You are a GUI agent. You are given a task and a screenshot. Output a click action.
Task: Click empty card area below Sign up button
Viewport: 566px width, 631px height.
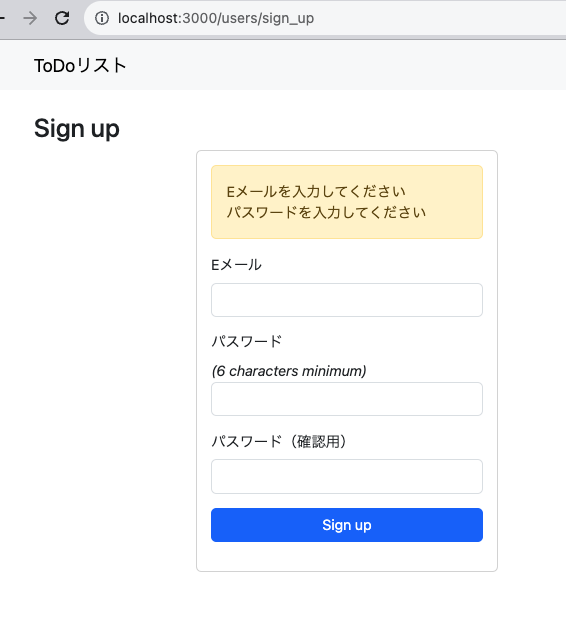(347, 556)
